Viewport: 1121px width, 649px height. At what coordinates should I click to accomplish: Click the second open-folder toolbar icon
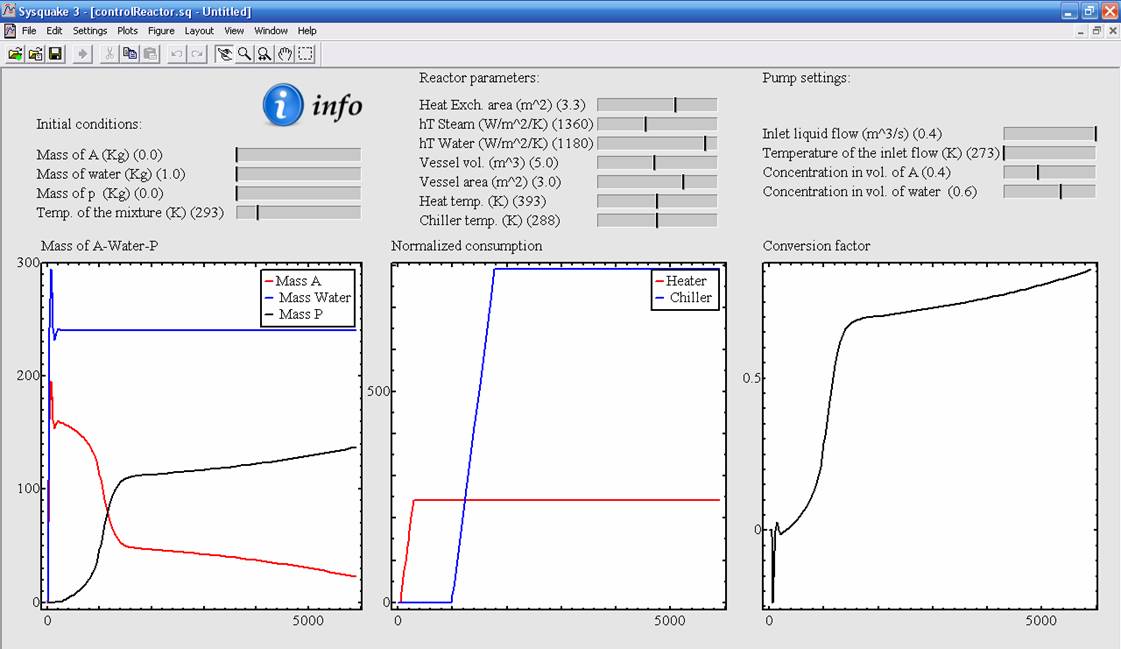click(x=35, y=54)
